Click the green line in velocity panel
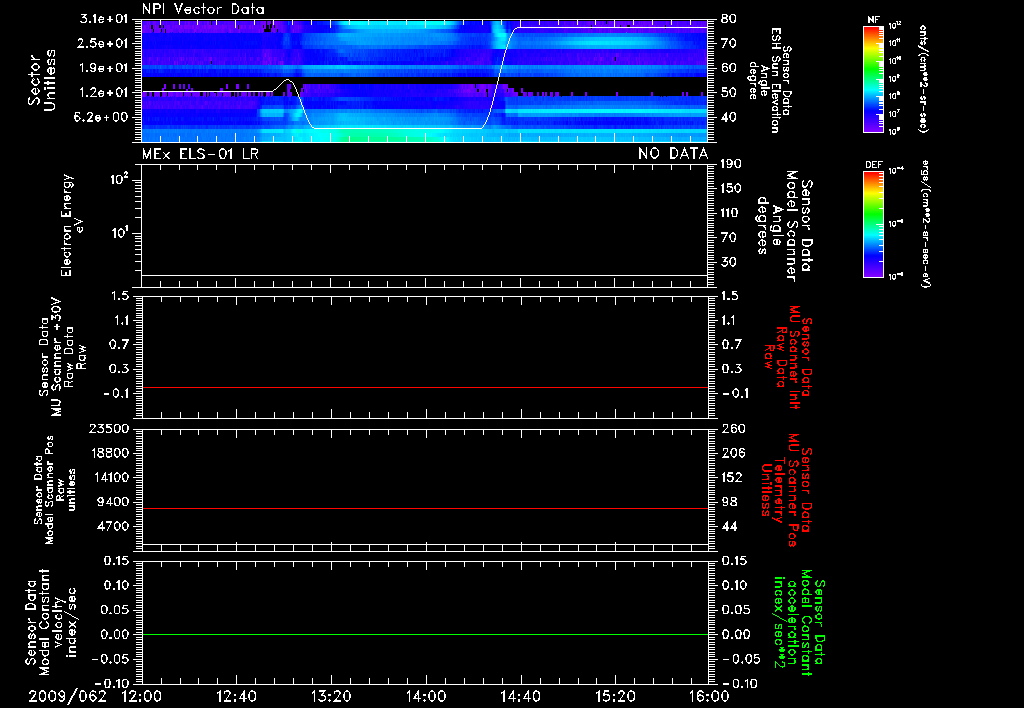This screenshot has height=708, width=1024. pyautogui.click(x=425, y=634)
